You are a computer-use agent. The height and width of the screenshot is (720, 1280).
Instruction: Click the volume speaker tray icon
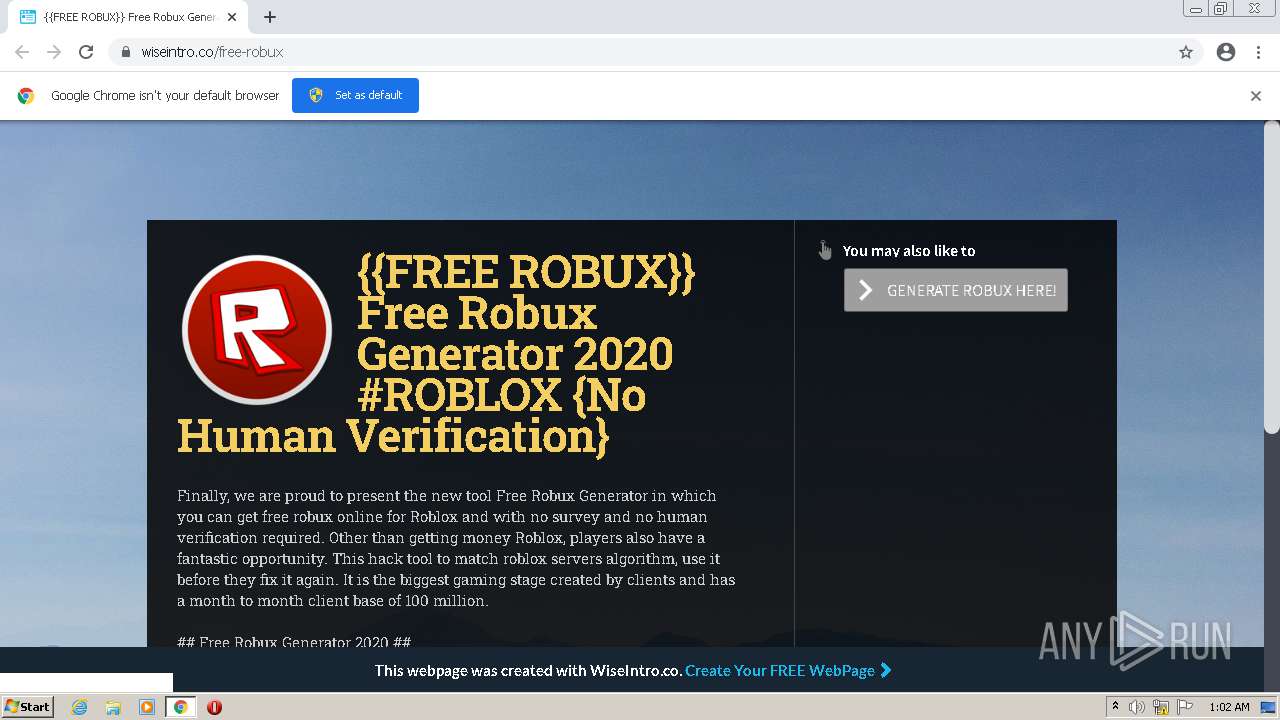tap(1137, 707)
